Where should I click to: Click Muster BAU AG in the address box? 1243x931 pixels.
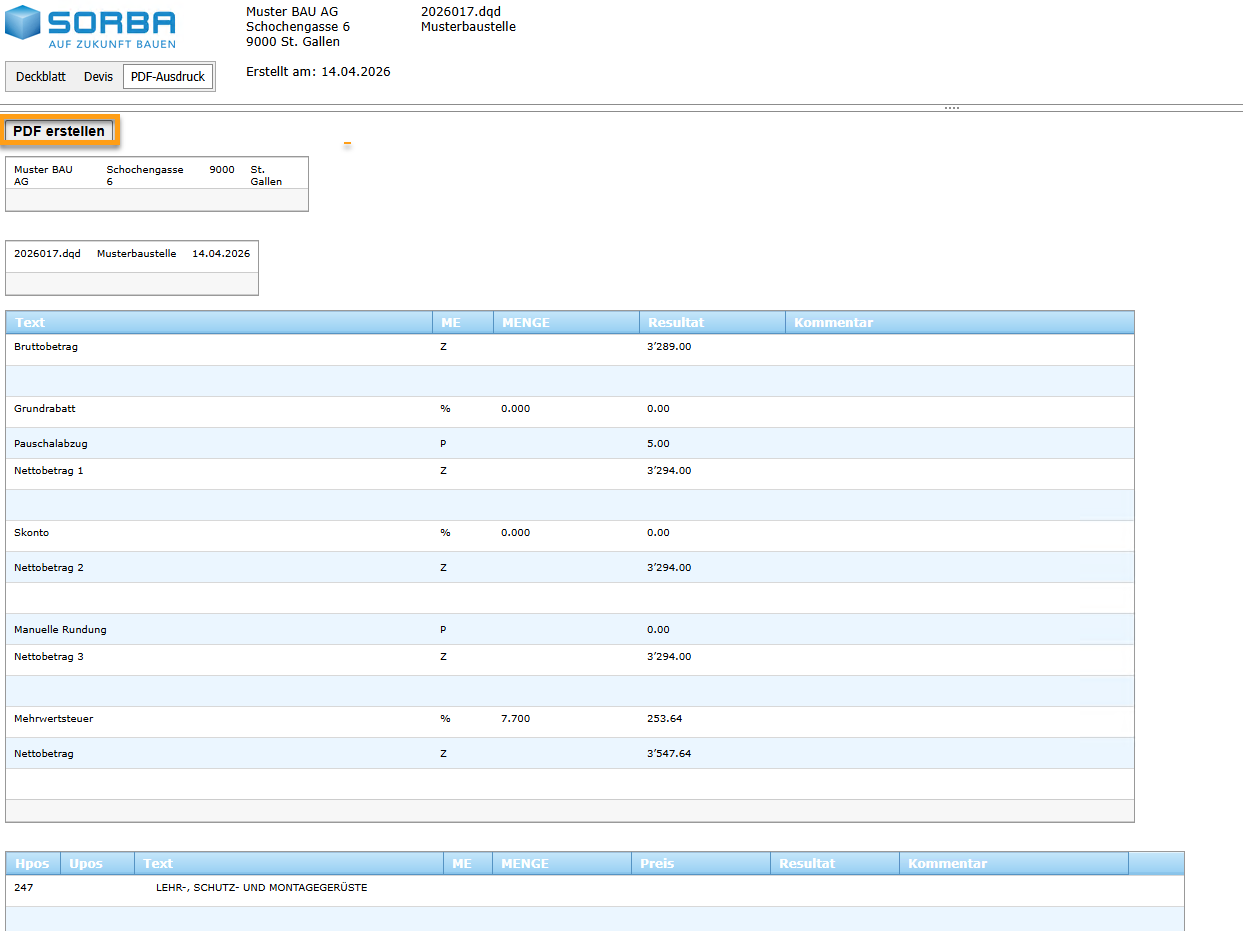coord(43,176)
